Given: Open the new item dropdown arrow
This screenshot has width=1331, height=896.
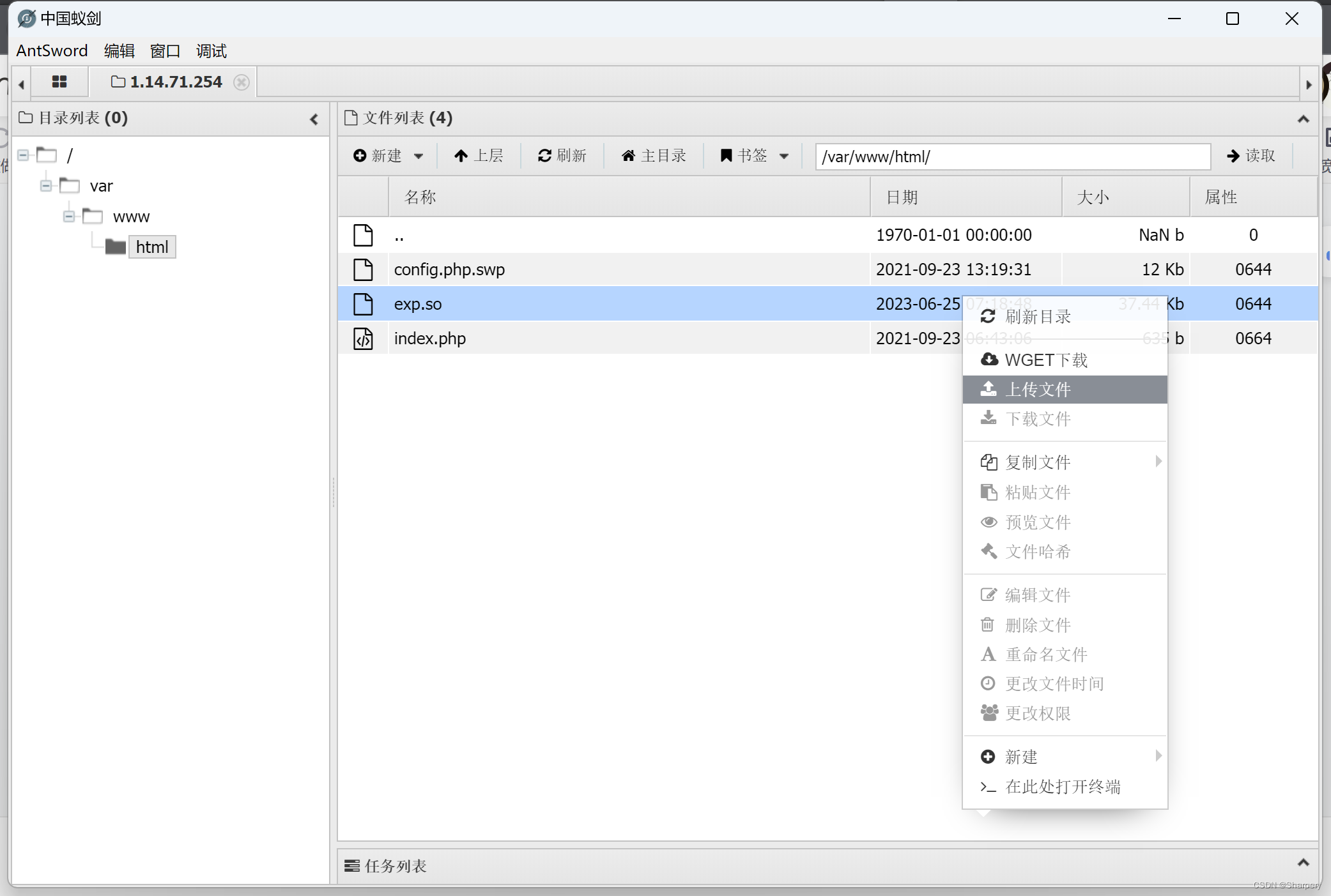Looking at the screenshot, I should click(x=419, y=156).
